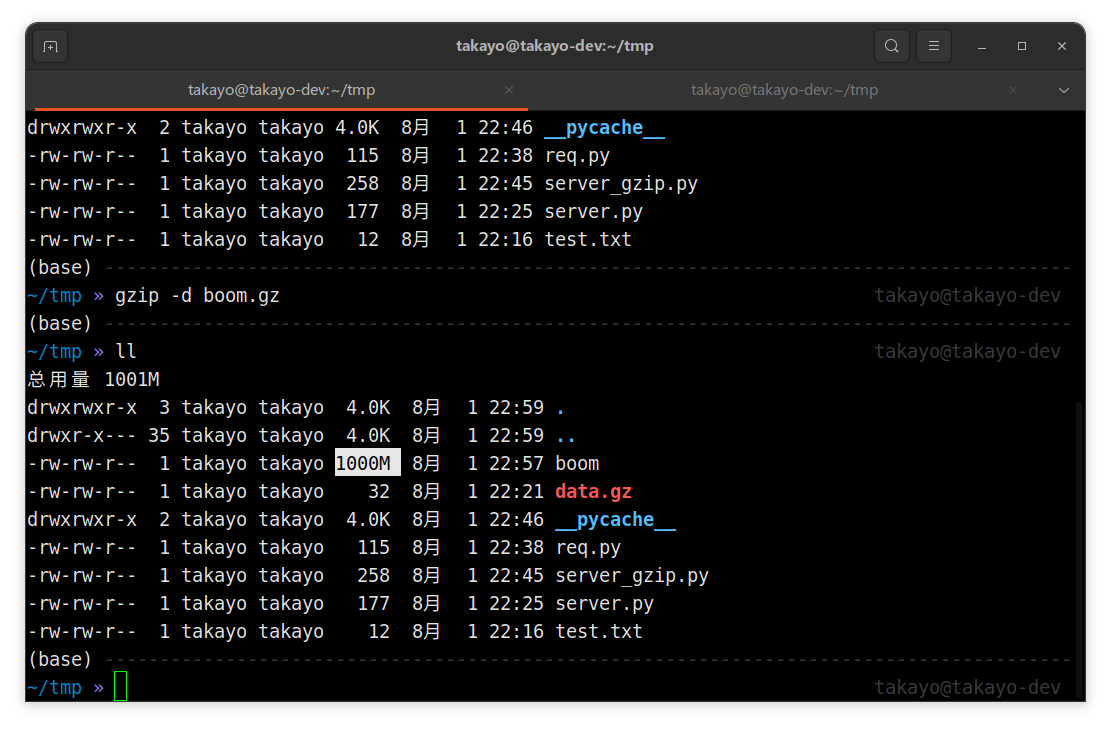Click the 总用量 1001M total line
1111x730 pixels.
[x=94, y=379]
